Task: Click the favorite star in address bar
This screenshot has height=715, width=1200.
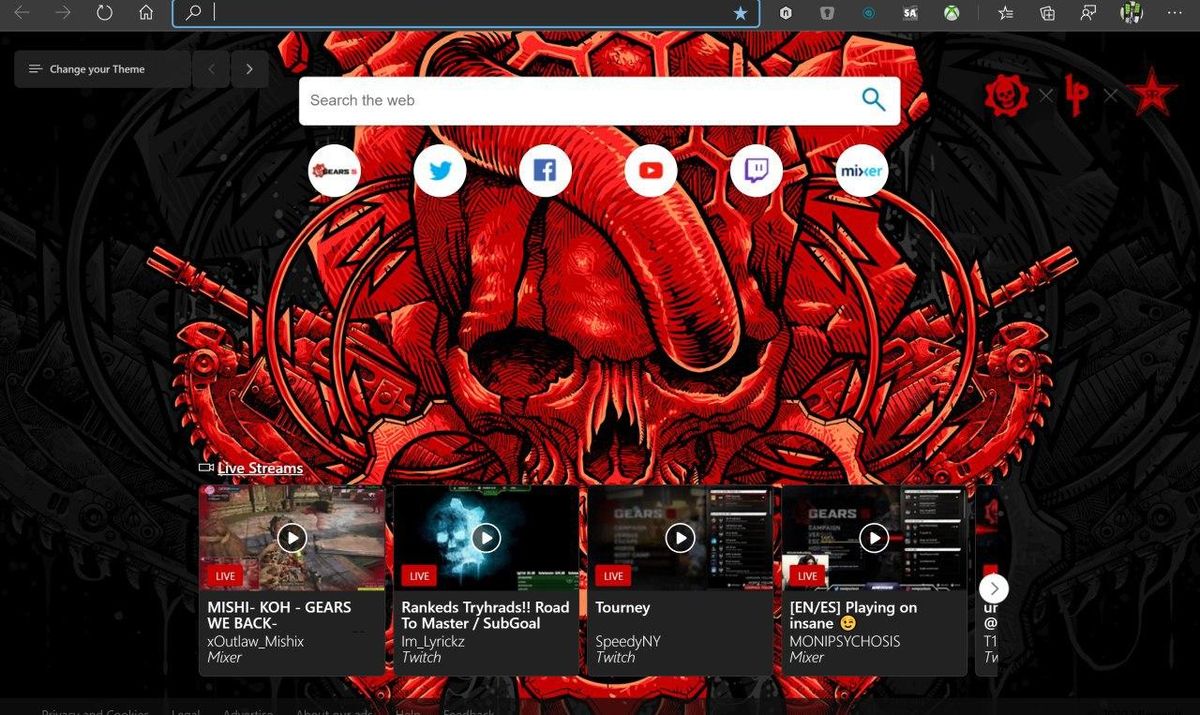Action: (x=740, y=13)
